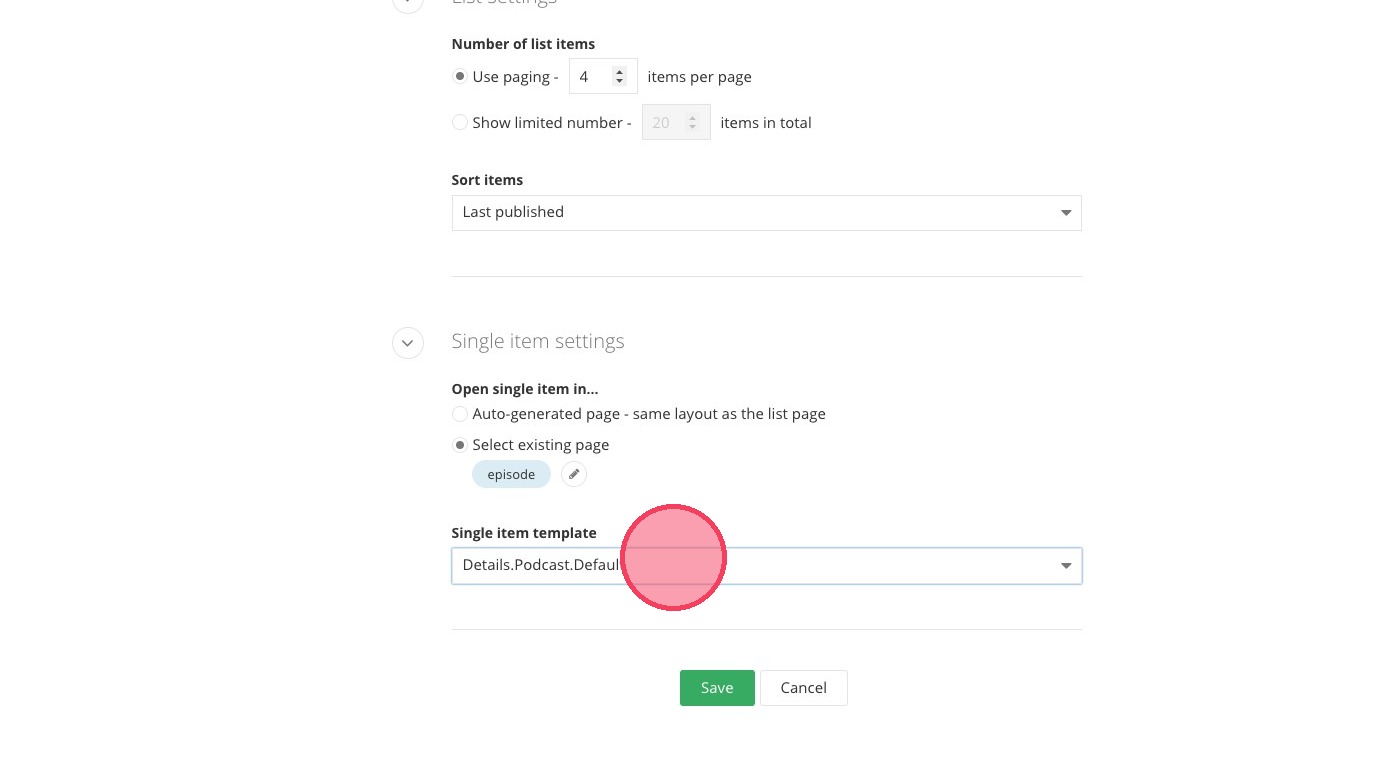Click the episode page tag
Screen dimensions: 1376x770
(x=511, y=474)
